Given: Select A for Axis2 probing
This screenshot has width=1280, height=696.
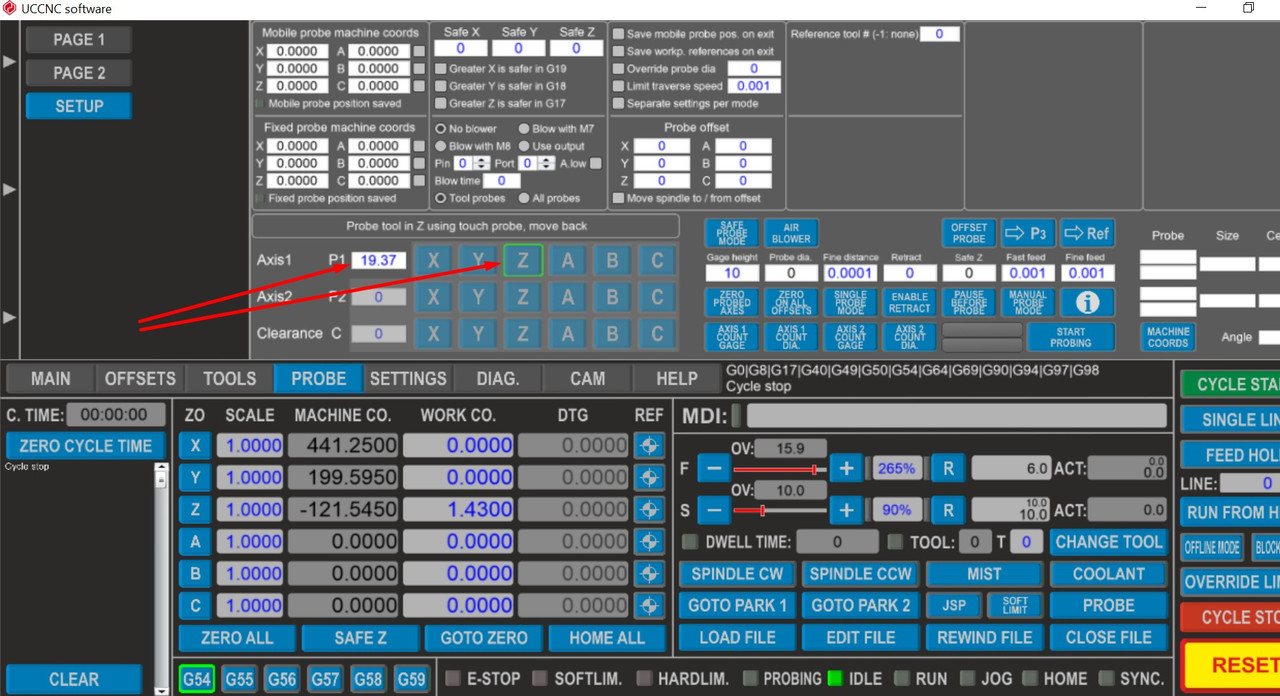Looking at the screenshot, I should coord(568,297).
